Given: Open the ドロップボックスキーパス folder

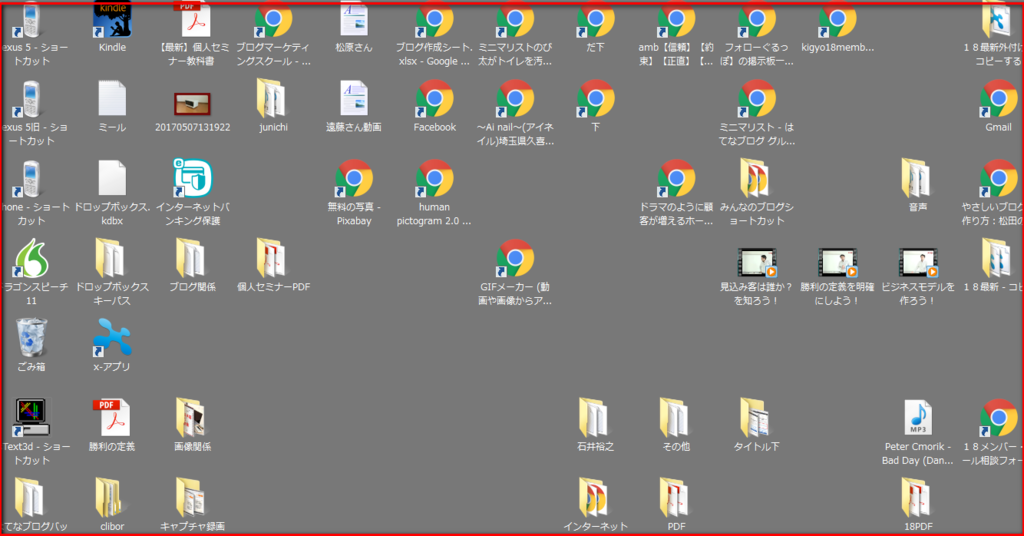Looking at the screenshot, I should pos(110,259).
